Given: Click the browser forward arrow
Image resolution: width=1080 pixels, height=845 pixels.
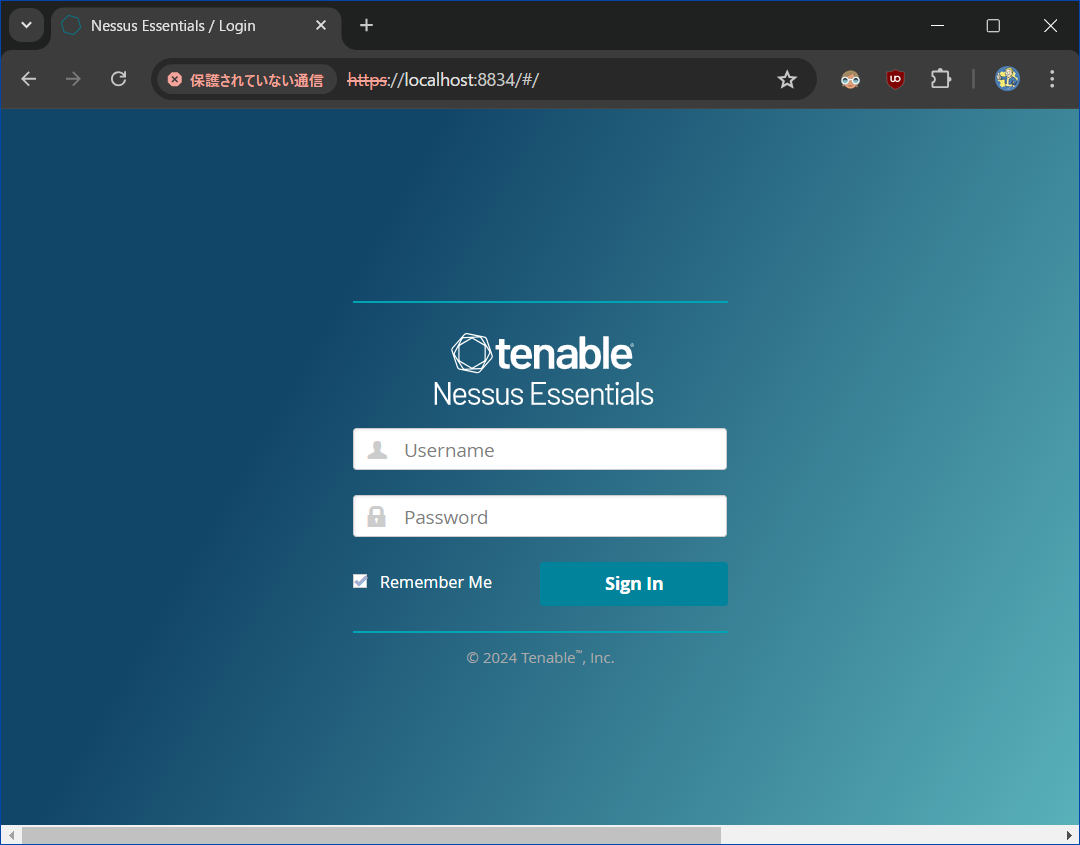Looking at the screenshot, I should tap(73, 79).
